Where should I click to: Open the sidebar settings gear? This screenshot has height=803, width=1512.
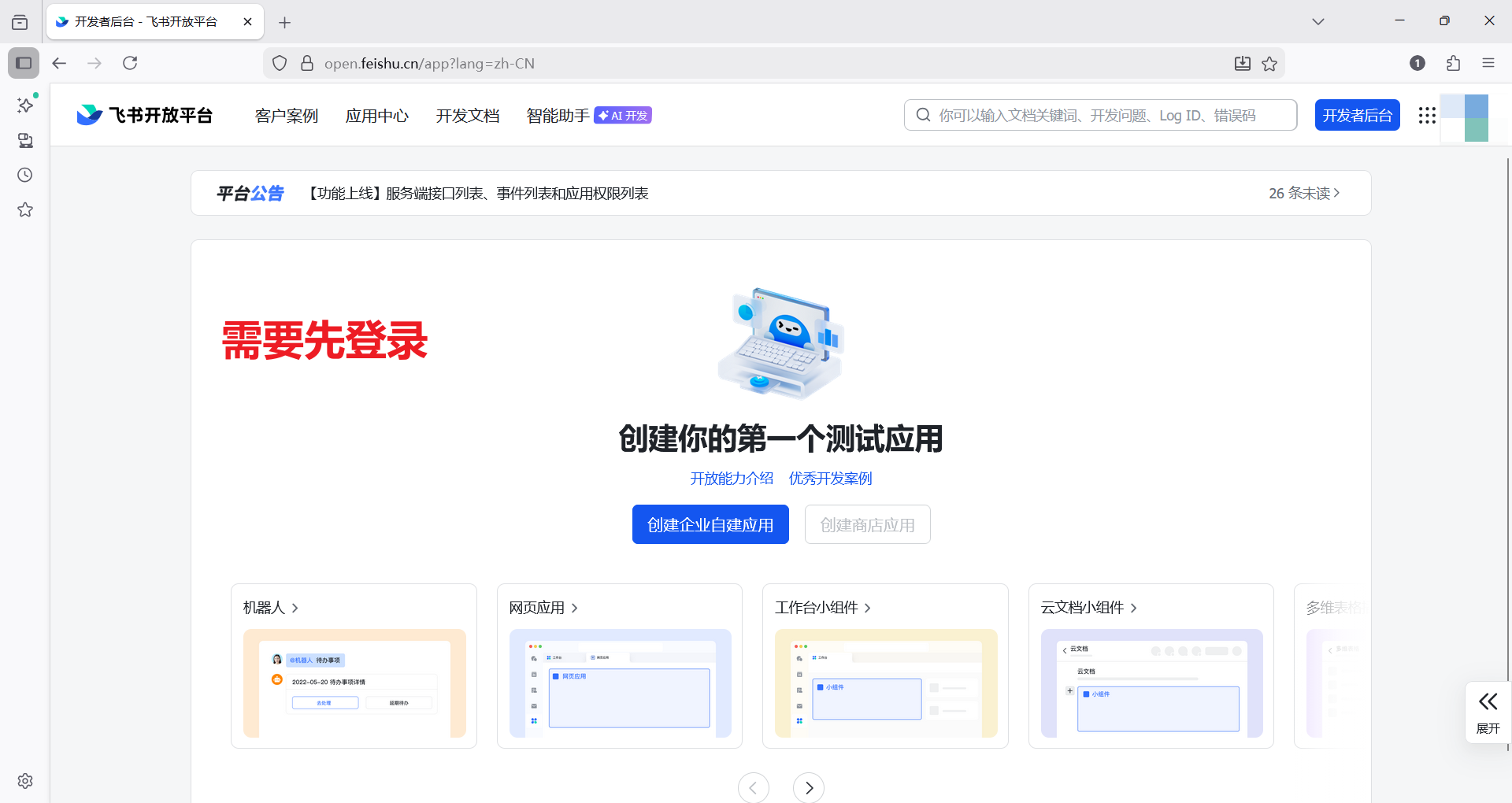tap(24, 781)
